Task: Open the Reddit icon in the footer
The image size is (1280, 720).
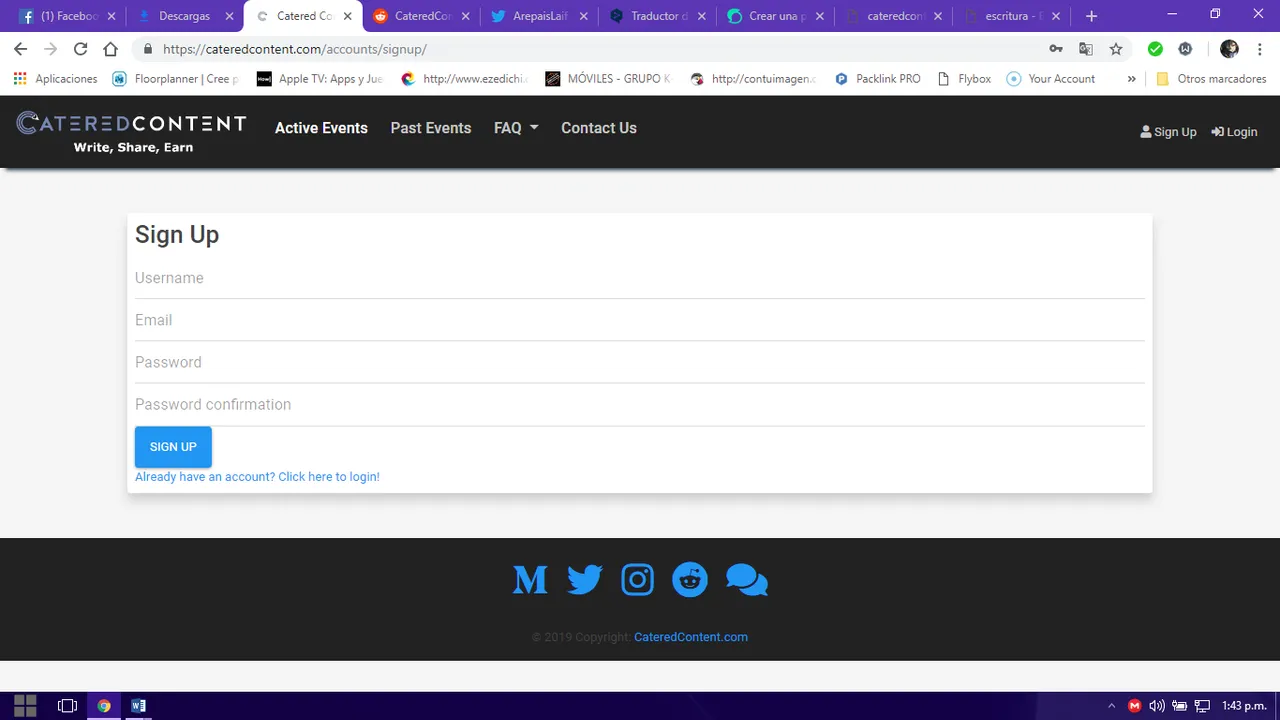Action: [690, 580]
